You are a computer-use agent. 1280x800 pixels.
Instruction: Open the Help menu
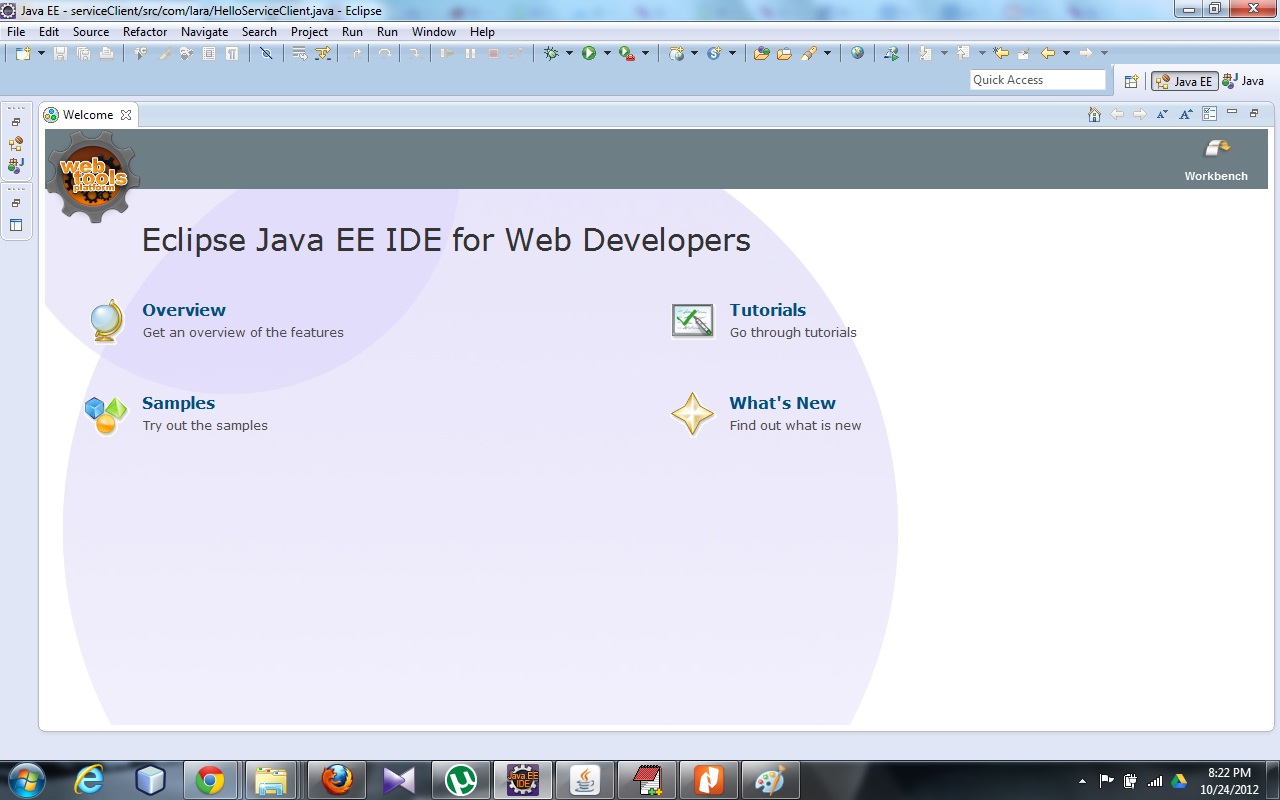[x=482, y=32]
